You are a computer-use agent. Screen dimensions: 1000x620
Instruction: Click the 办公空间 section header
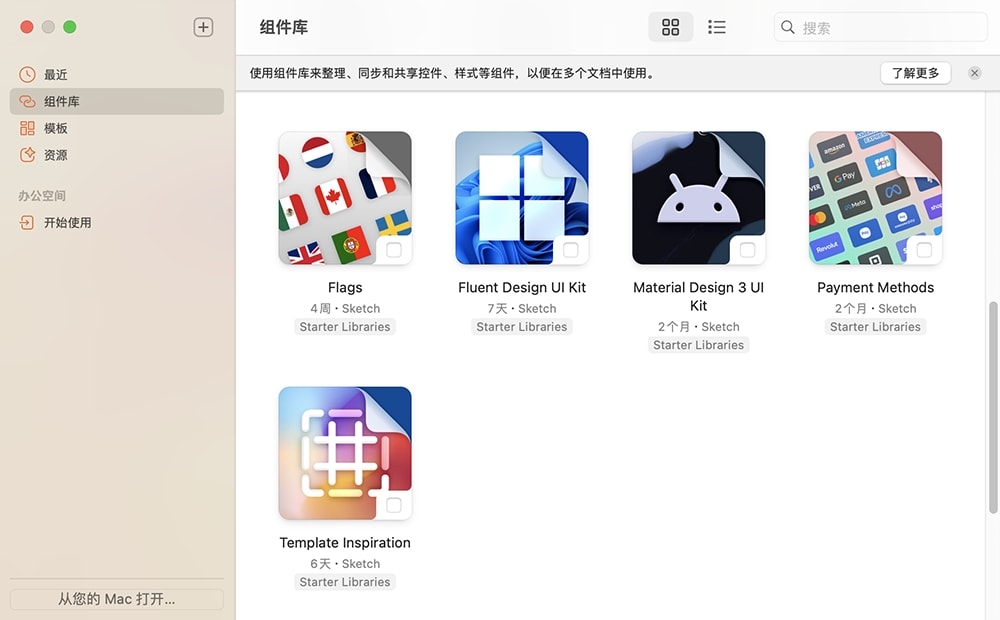42,196
